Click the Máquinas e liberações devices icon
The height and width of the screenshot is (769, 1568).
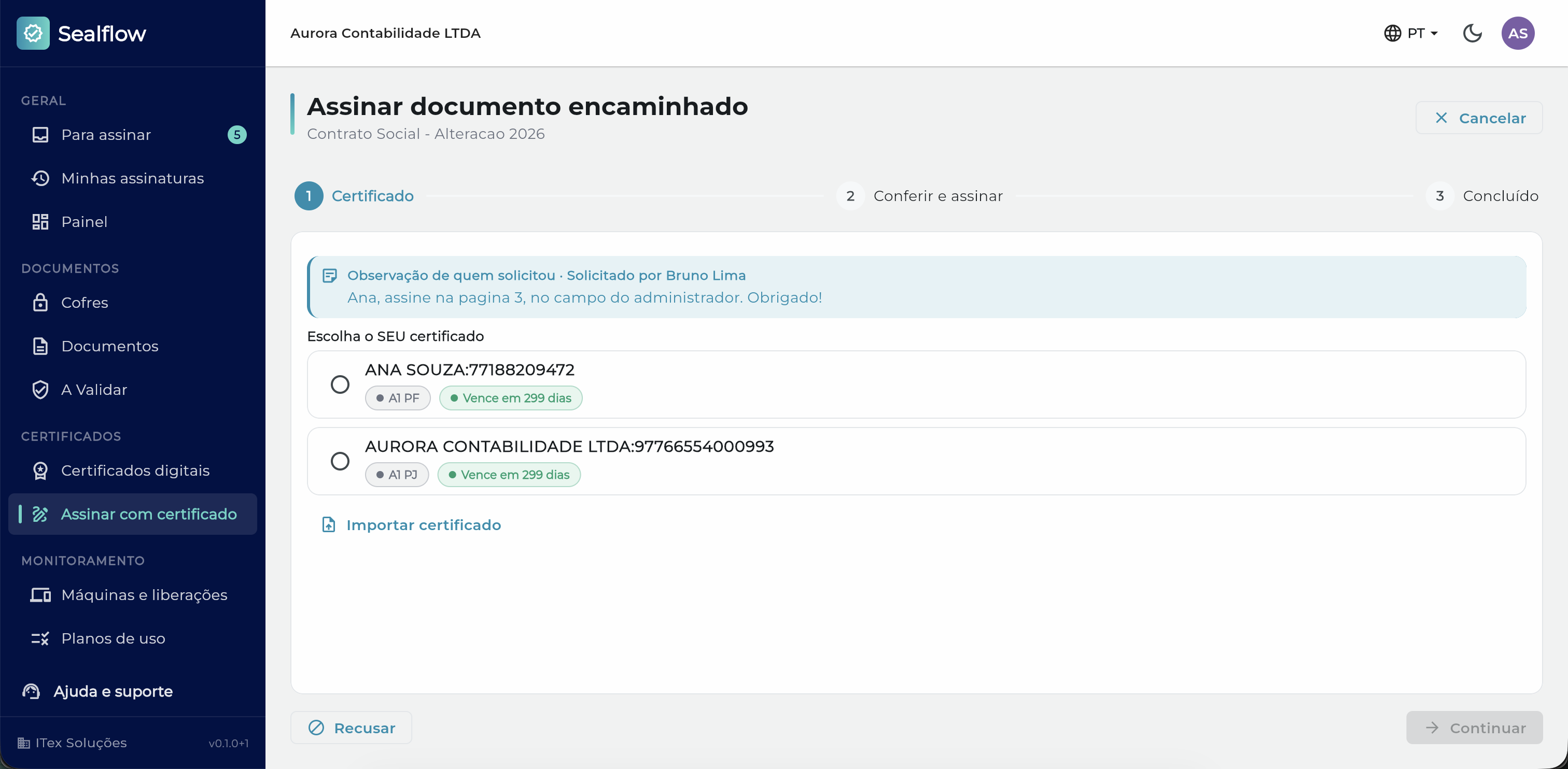[x=40, y=594]
